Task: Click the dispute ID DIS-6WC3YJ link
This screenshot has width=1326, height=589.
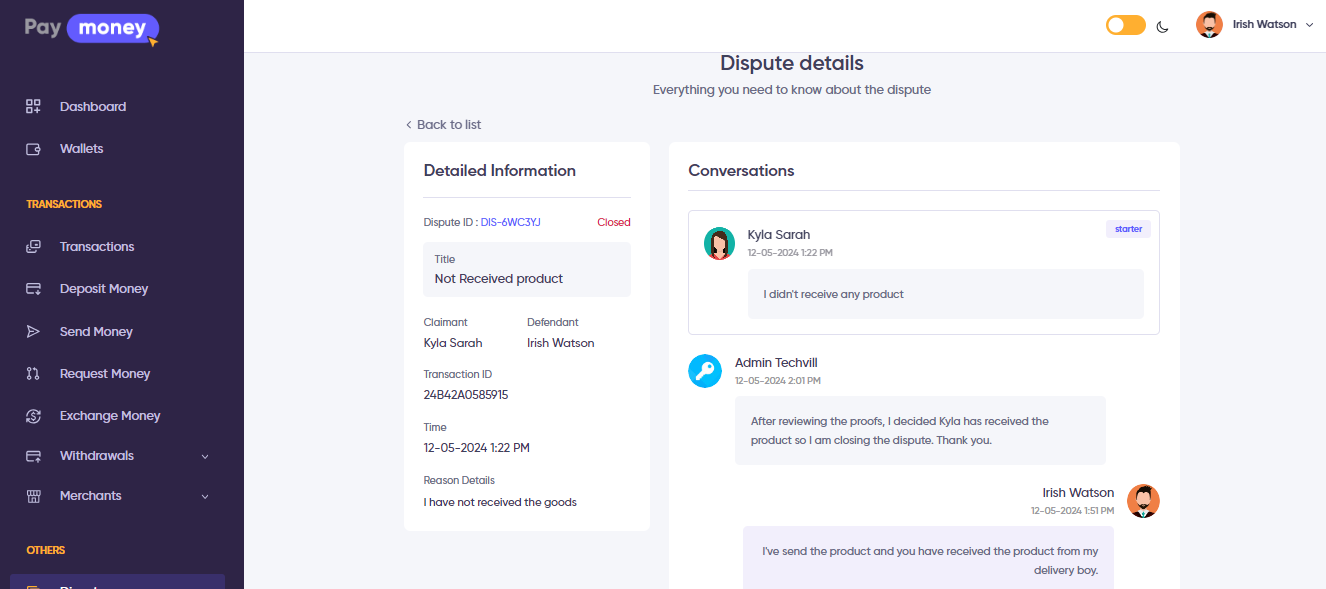Action: pos(510,222)
